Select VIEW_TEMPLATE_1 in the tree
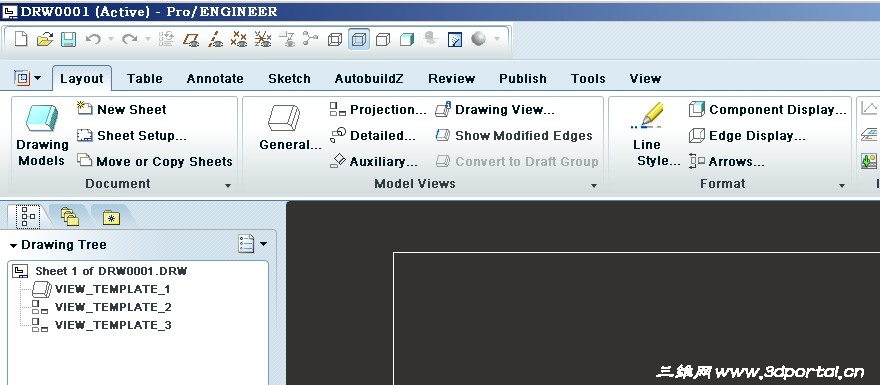880x385 pixels. click(101, 289)
